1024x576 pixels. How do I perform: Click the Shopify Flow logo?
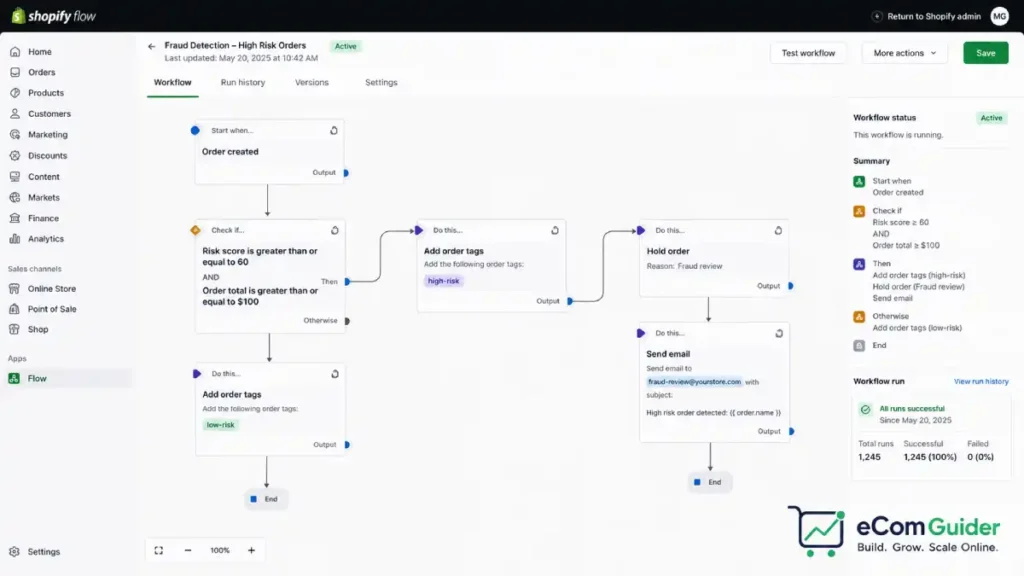click(x=54, y=16)
